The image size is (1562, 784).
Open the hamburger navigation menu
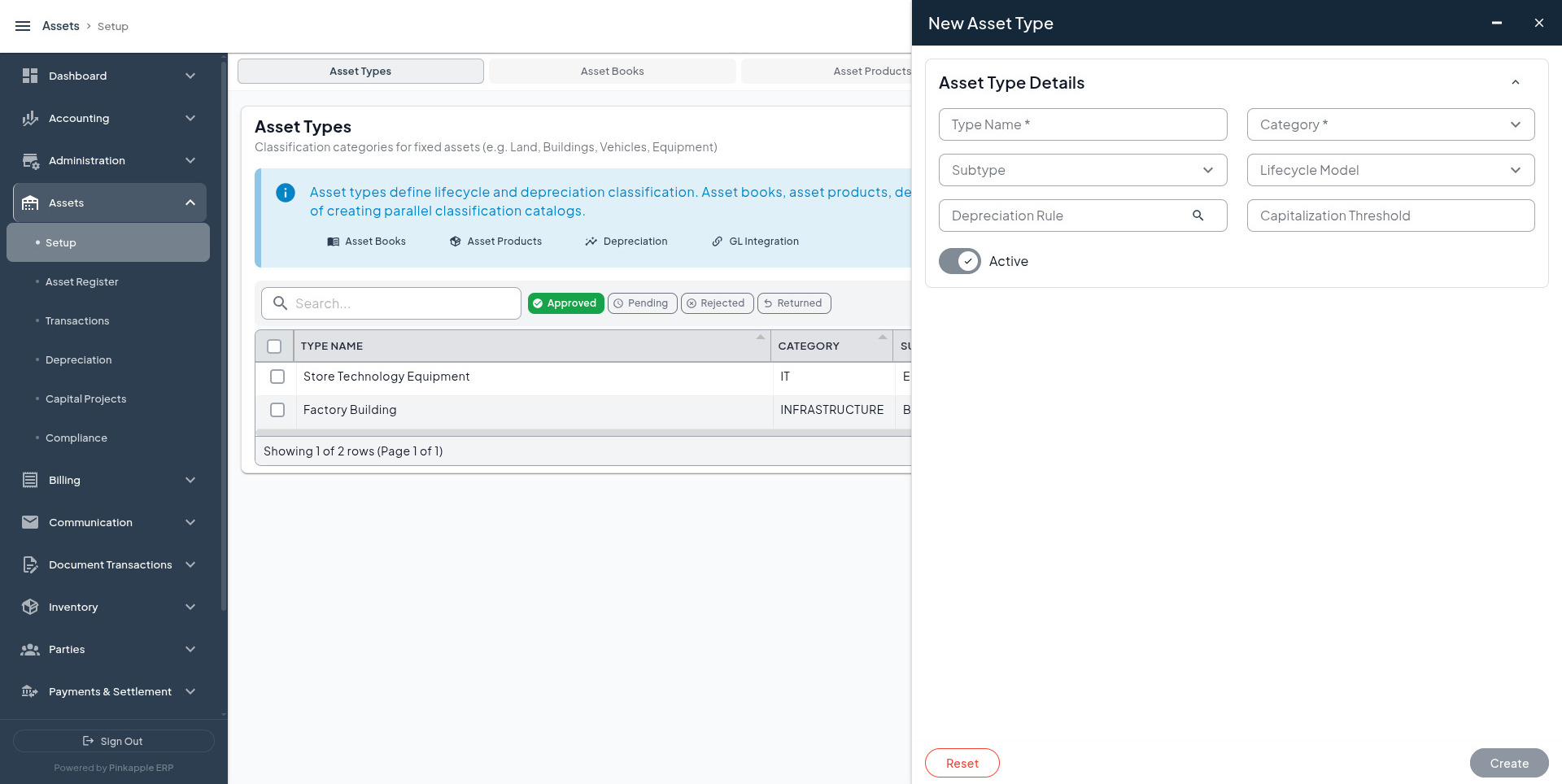pos(23,26)
